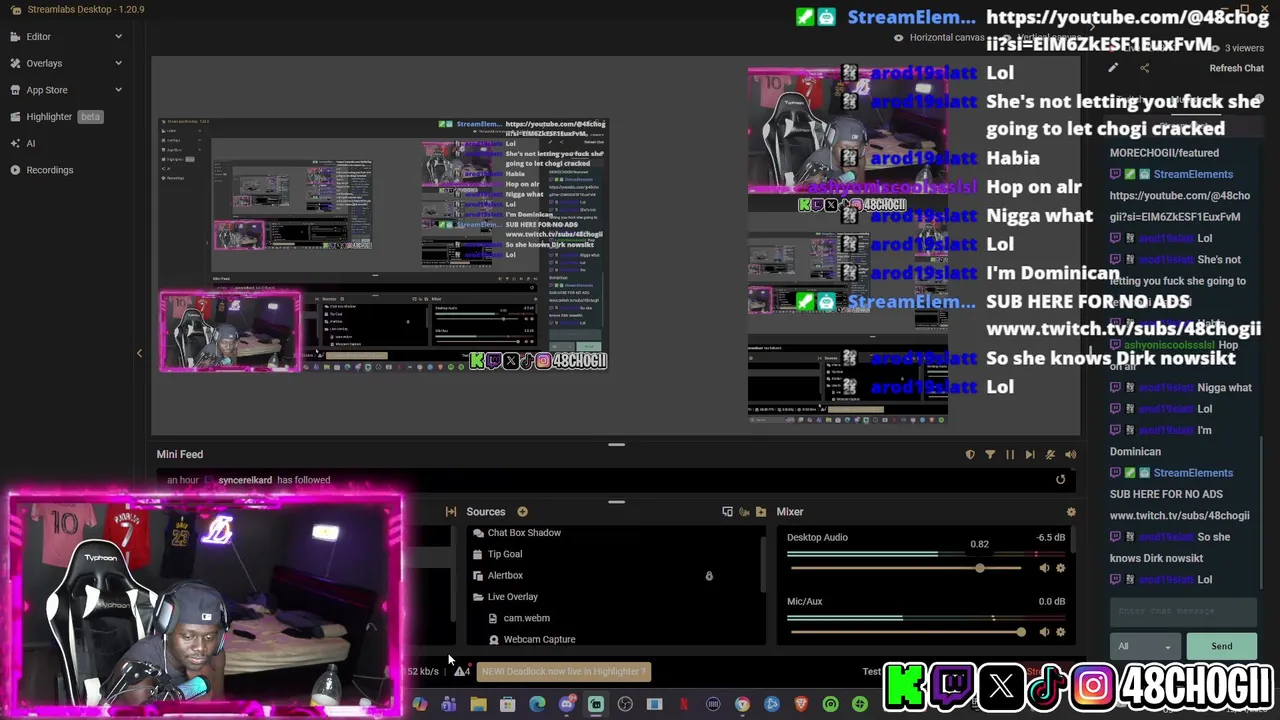The width and height of the screenshot is (1280, 720).
Task: Open Microsoft Edge from the taskbar
Action: pos(537,705)
